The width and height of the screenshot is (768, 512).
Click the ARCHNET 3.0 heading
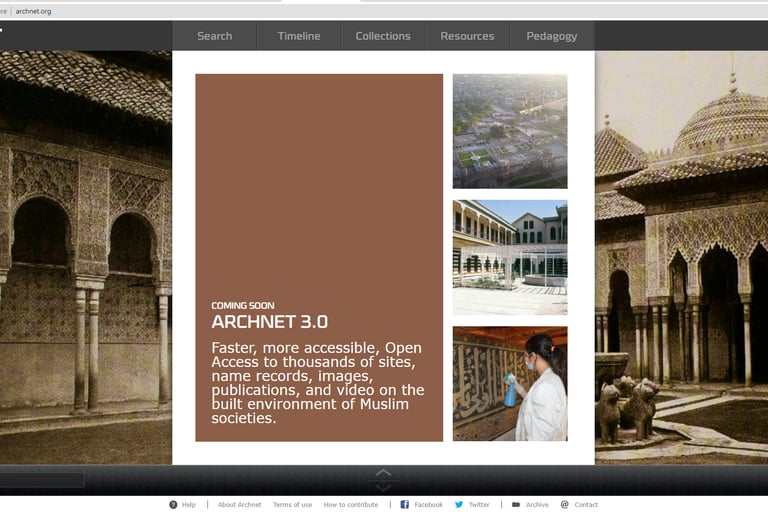tap(270, 322)
